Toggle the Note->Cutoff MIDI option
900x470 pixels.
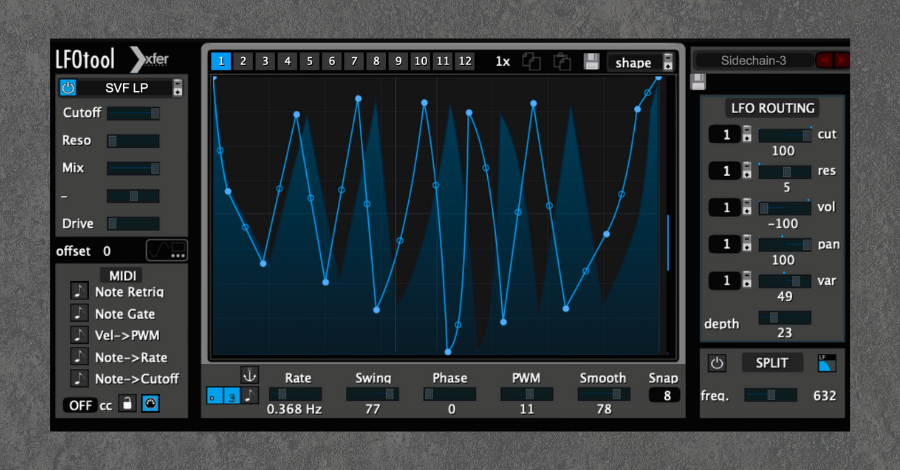point(79,379)
